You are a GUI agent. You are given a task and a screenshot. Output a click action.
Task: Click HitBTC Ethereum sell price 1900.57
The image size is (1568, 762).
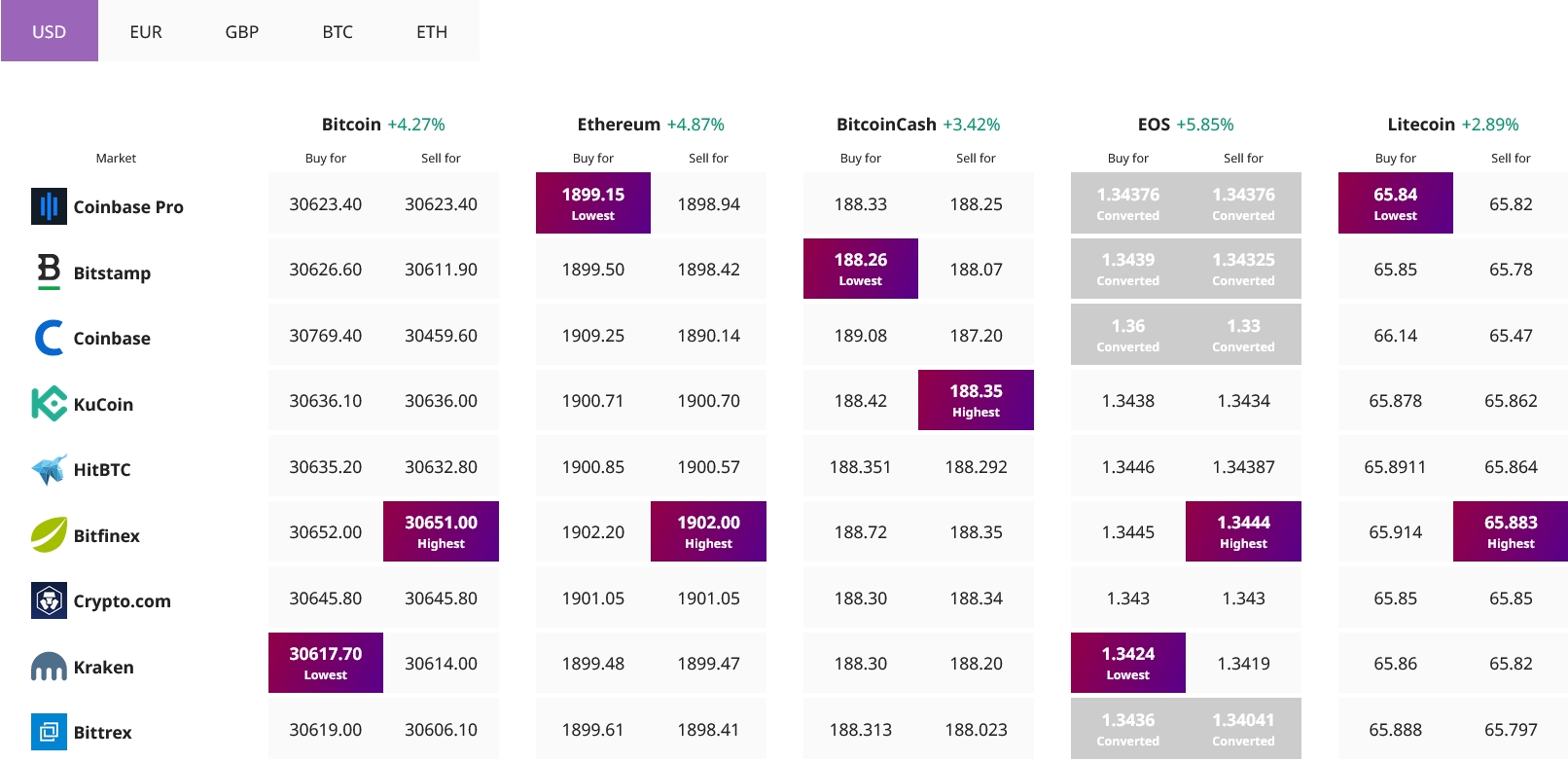pyautogui.click(x=708, y=467)
